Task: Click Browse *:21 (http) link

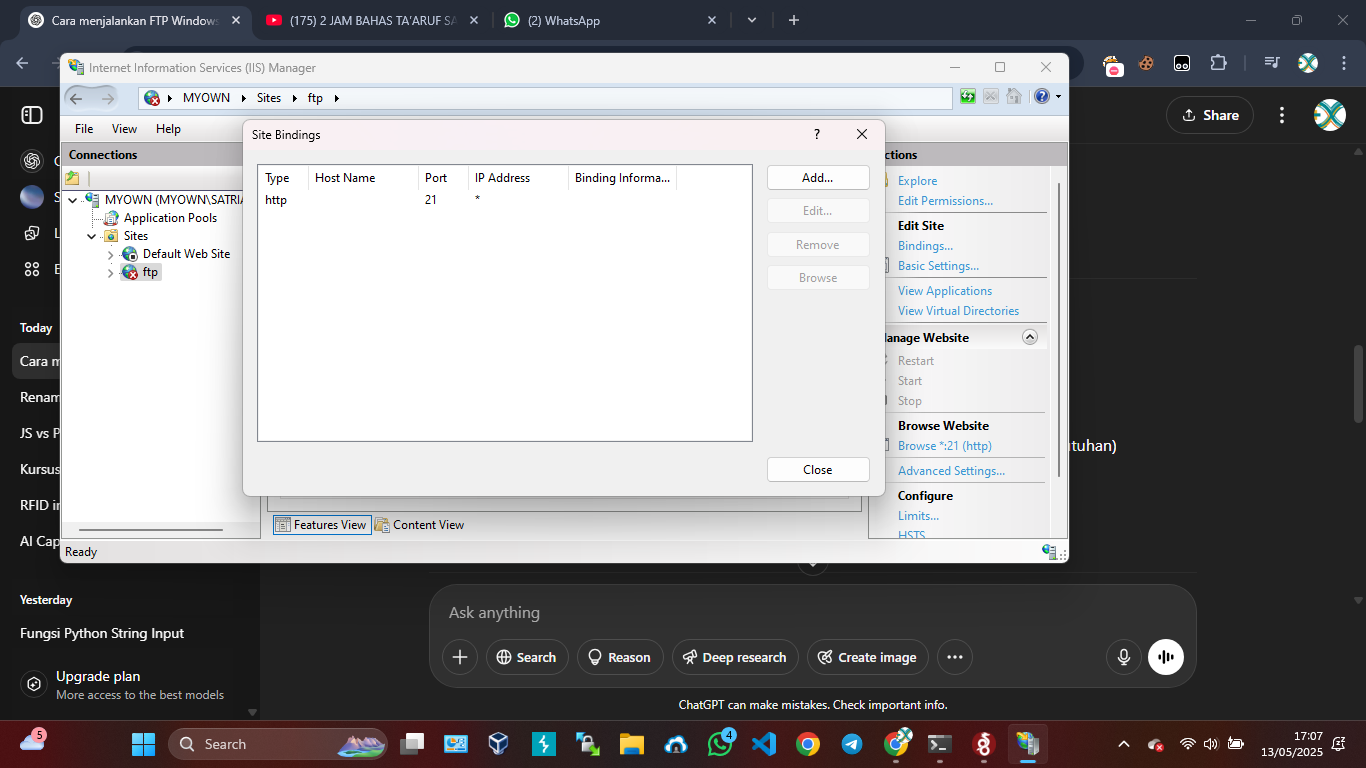Action: pyautogui.click(x=944, y=446)
